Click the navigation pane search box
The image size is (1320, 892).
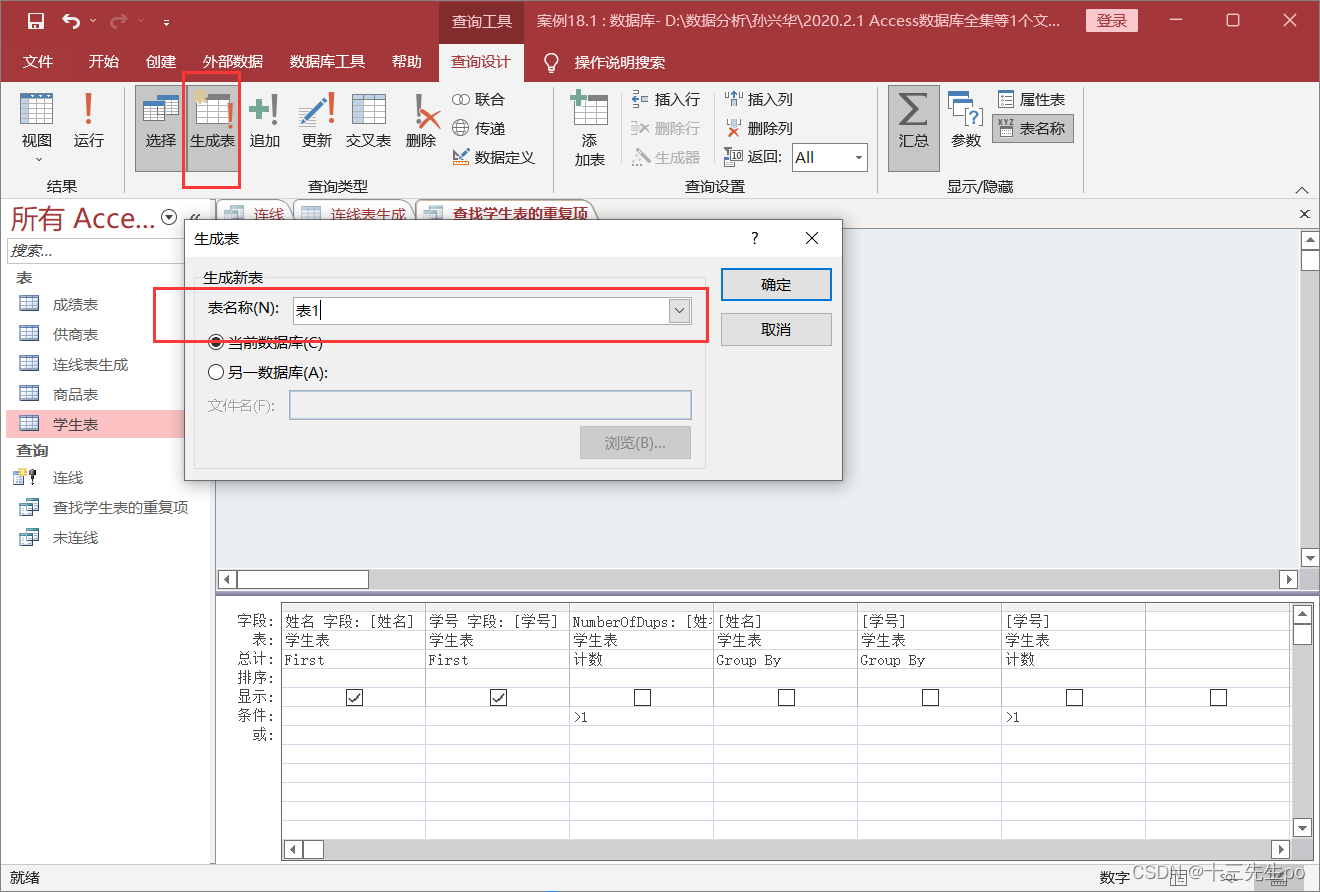[97, 250]
